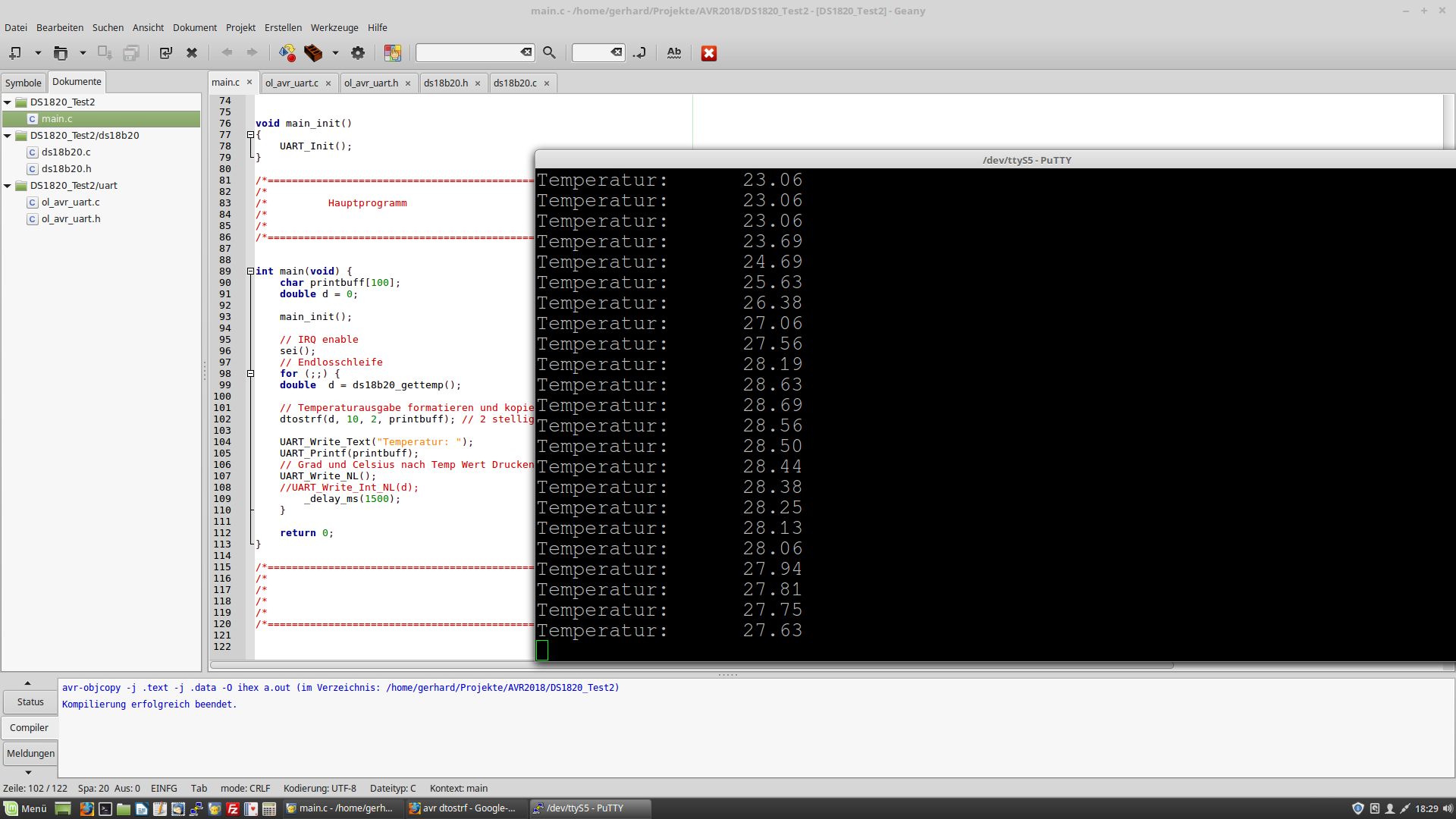This screenshot has height=819, width=1456.
Task: Open the recent files dropdown arrow
Action: tap(83, 53)
